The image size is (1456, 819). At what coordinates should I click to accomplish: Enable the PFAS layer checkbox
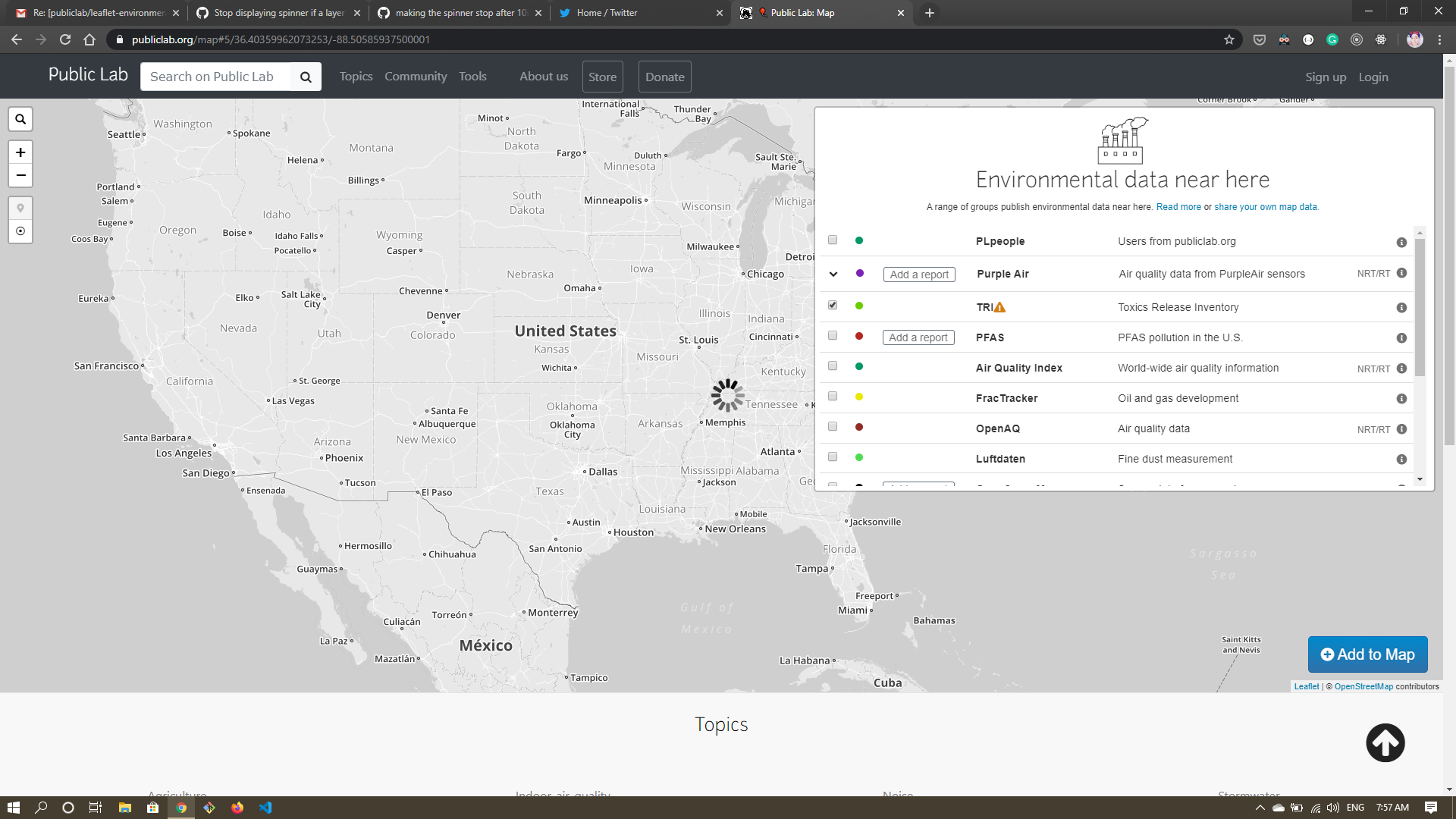pos(833,335)
